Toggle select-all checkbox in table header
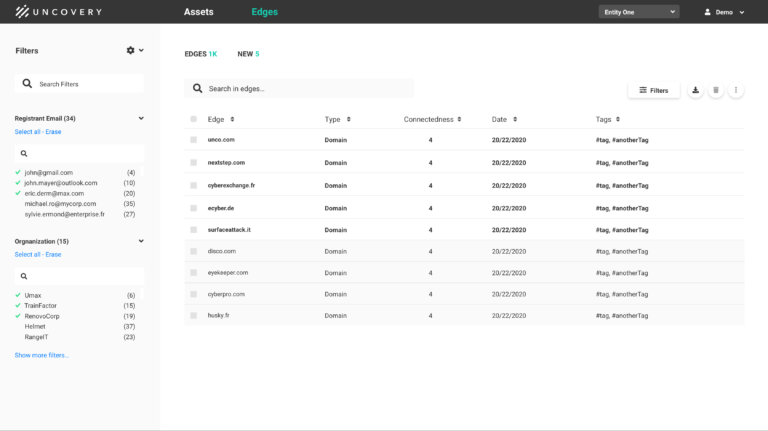768x431 pixels. tap(193, 119)
